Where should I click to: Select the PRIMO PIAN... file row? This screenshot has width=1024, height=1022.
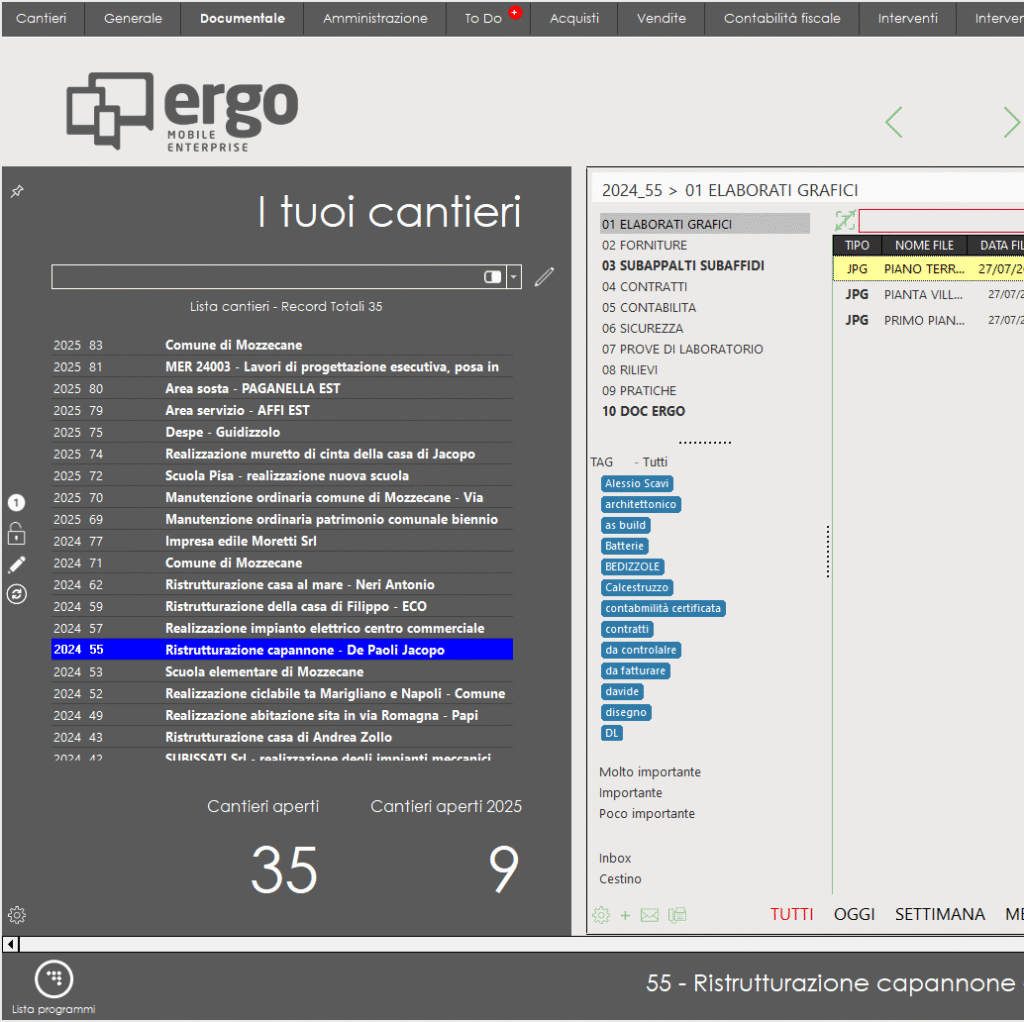928,321
